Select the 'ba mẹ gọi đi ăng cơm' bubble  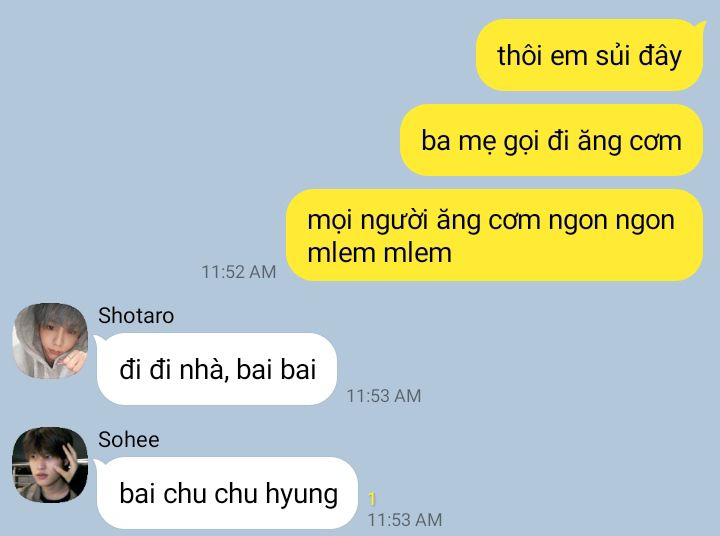point(551,140)
